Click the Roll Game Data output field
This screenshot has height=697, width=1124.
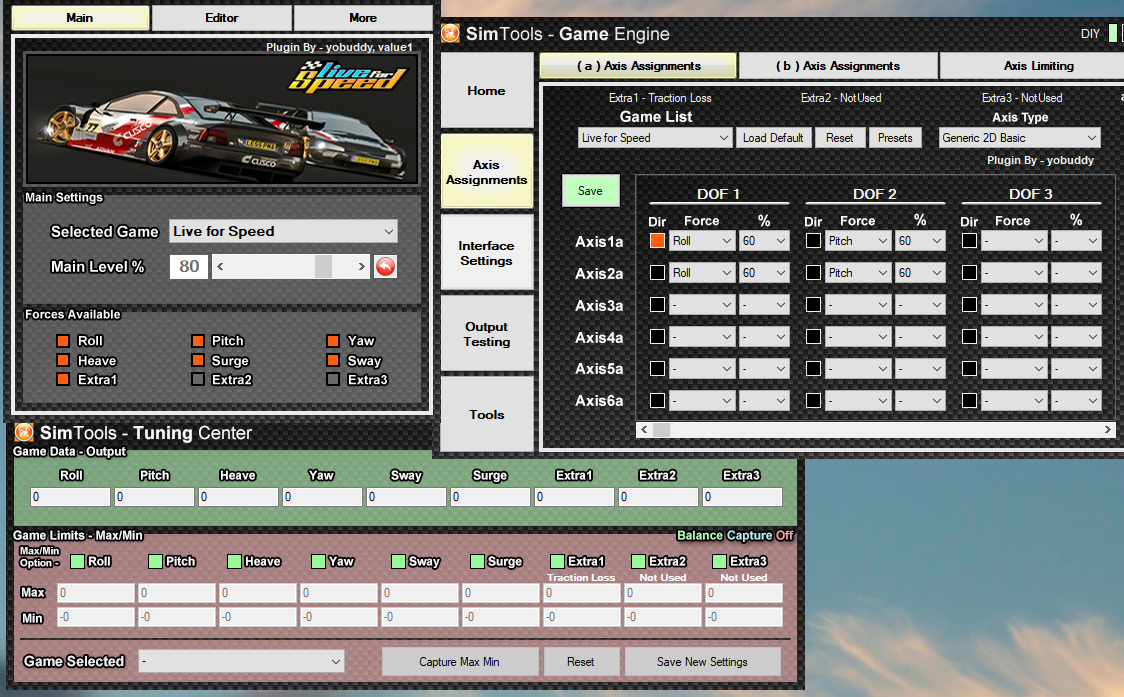click(70, 497)
